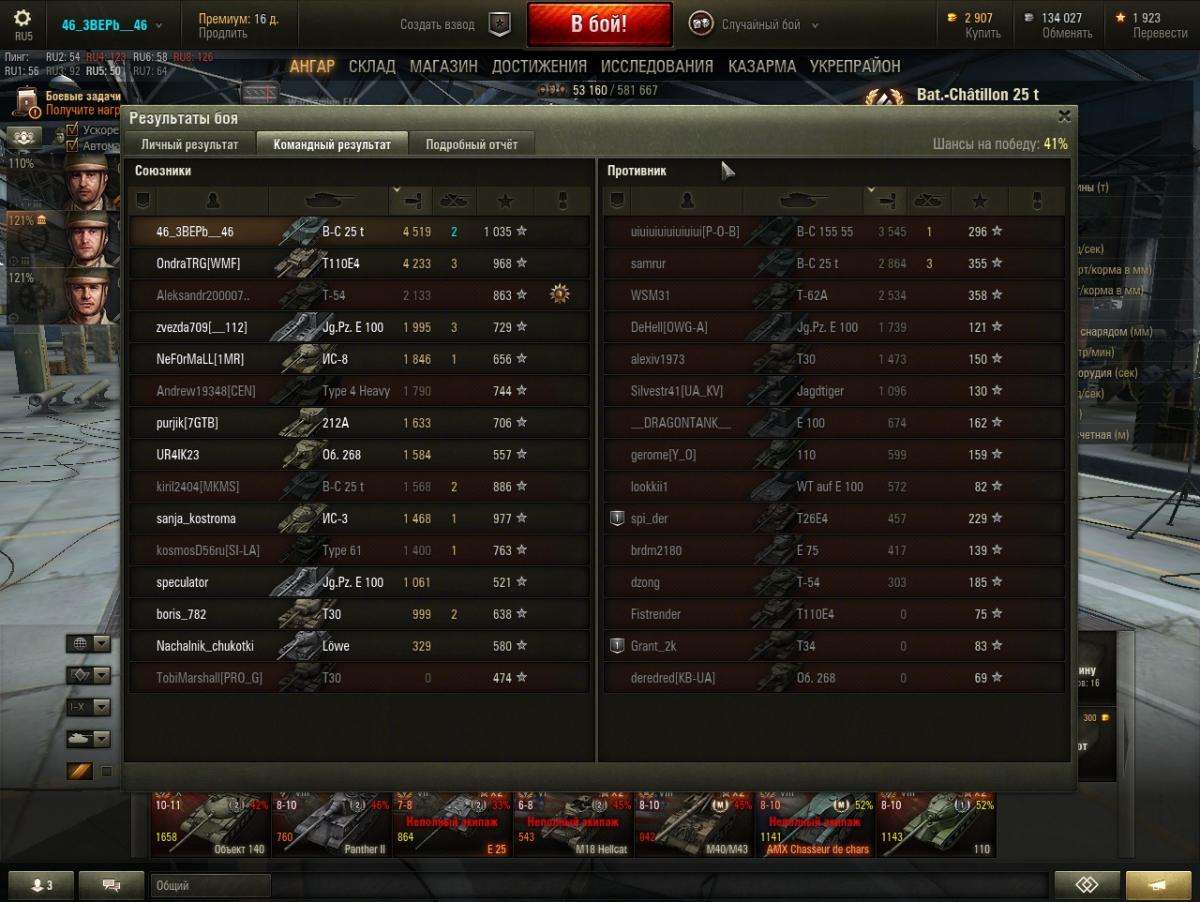Toggle the small checkbox beside orange stripe filter
Screen dimensions: 1200x902
coord(107,771)
